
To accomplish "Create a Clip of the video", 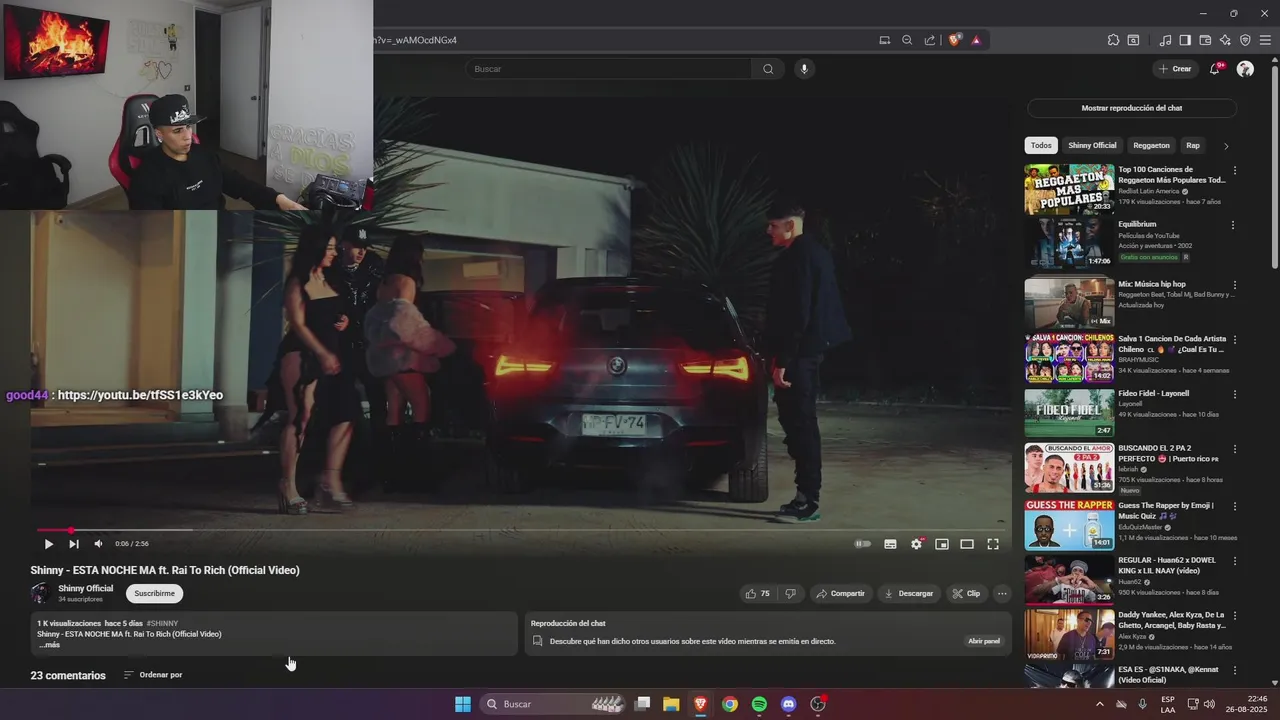I will 966,593.
